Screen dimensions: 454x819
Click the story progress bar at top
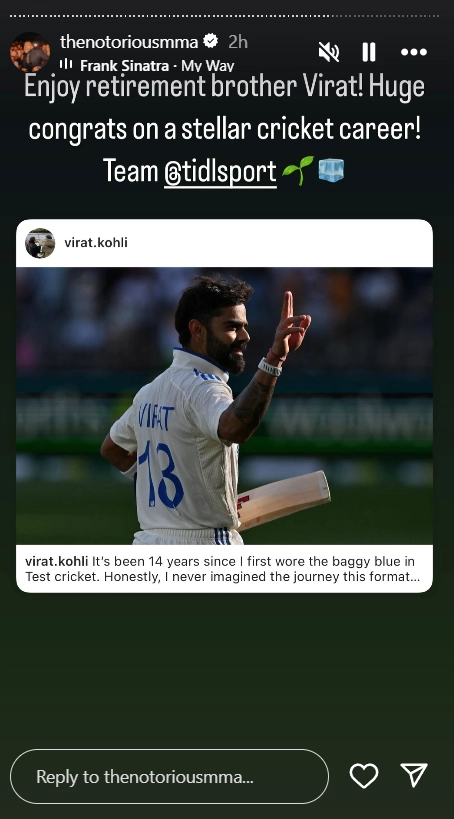coord(224,16)
